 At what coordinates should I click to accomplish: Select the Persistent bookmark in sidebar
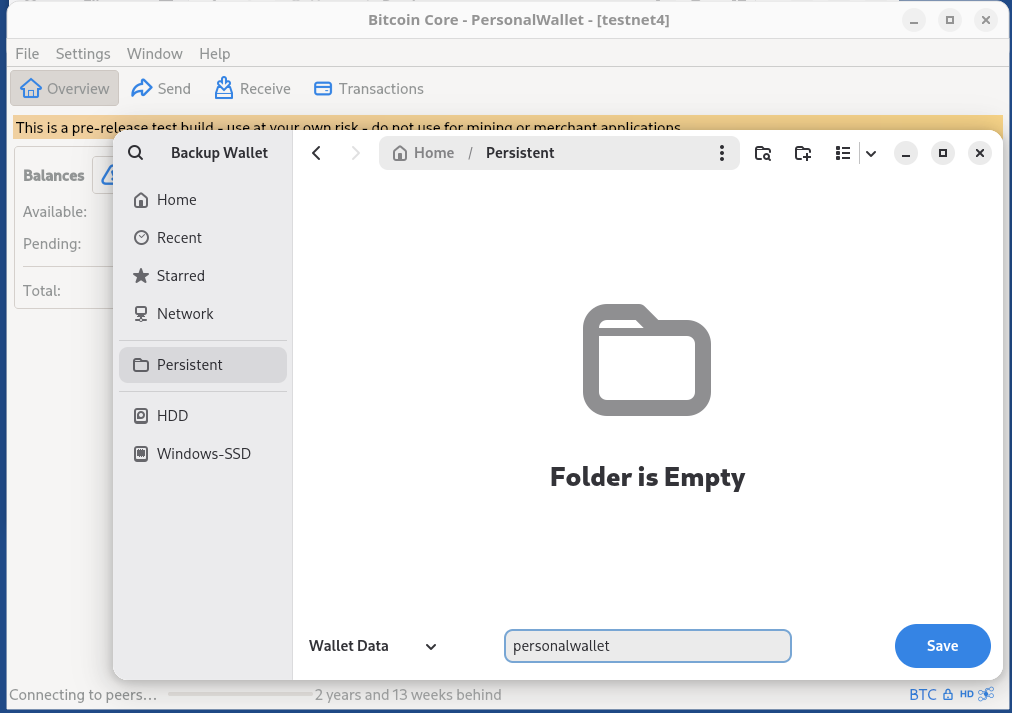[x=203, y=365]
